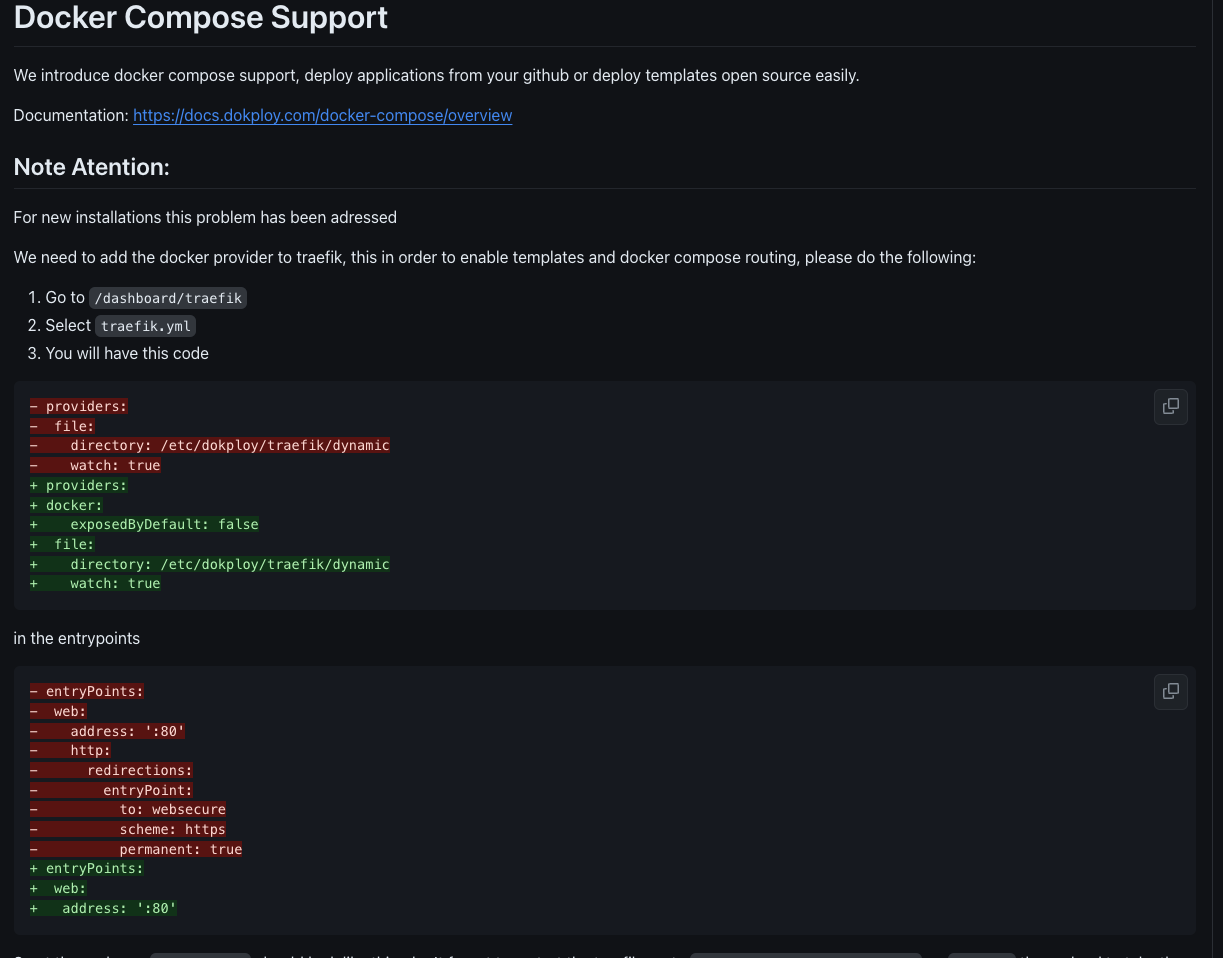
Task: Open the docs.dokploy.com docker-compose overview link
Action: point(322,116)
